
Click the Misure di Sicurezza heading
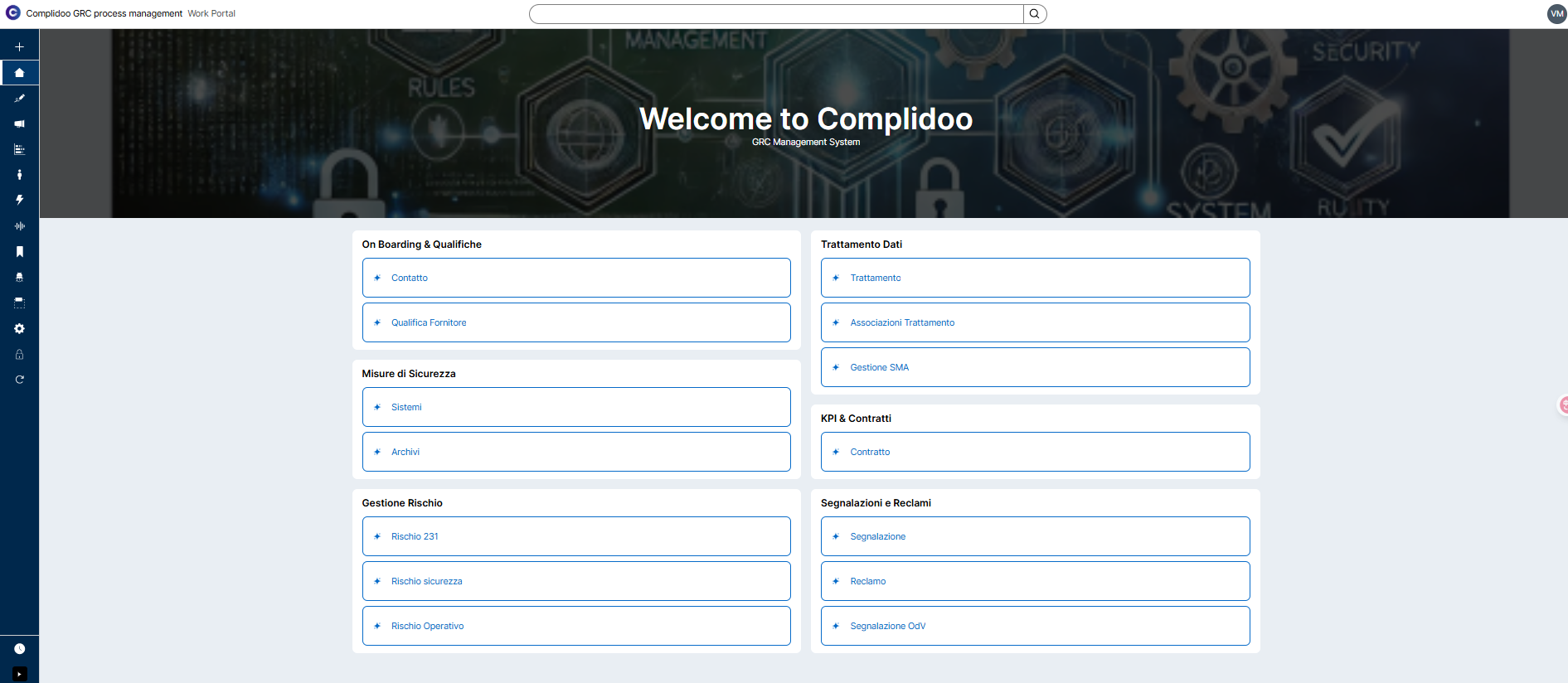tap(409, 374)
